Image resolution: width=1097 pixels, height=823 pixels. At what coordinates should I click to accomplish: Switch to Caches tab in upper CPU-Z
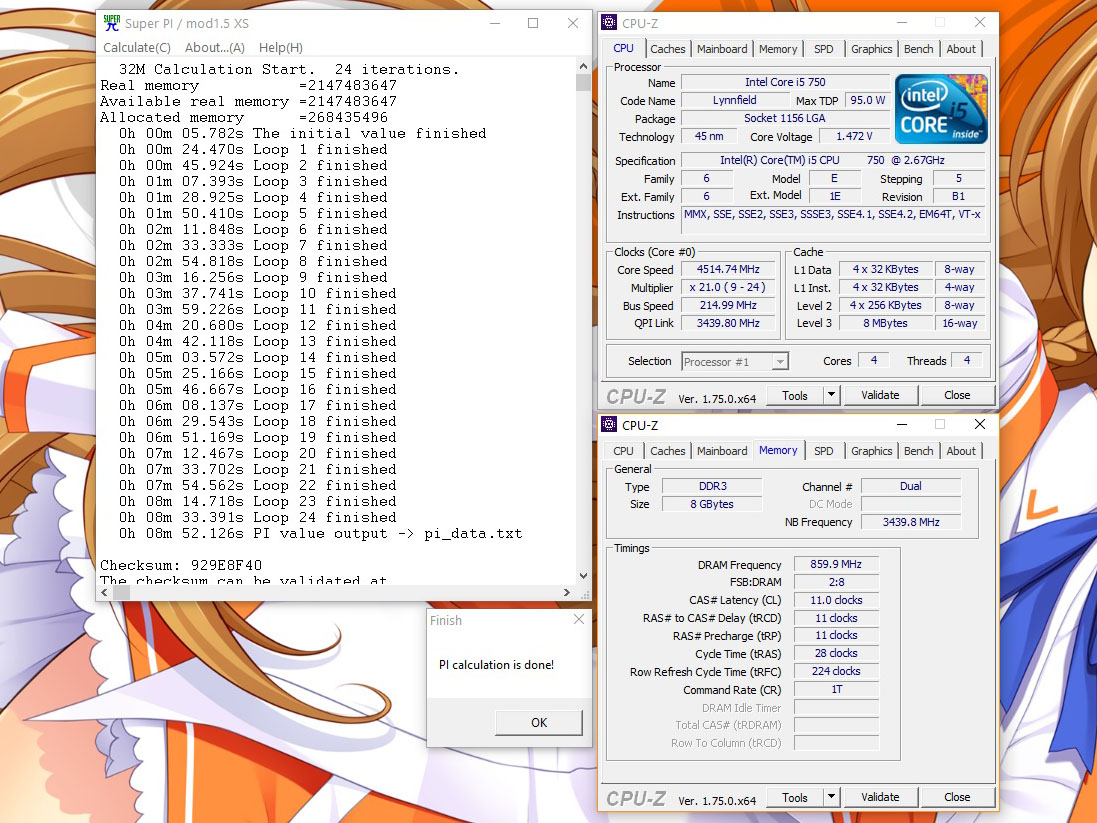click(x=667, y=49)
